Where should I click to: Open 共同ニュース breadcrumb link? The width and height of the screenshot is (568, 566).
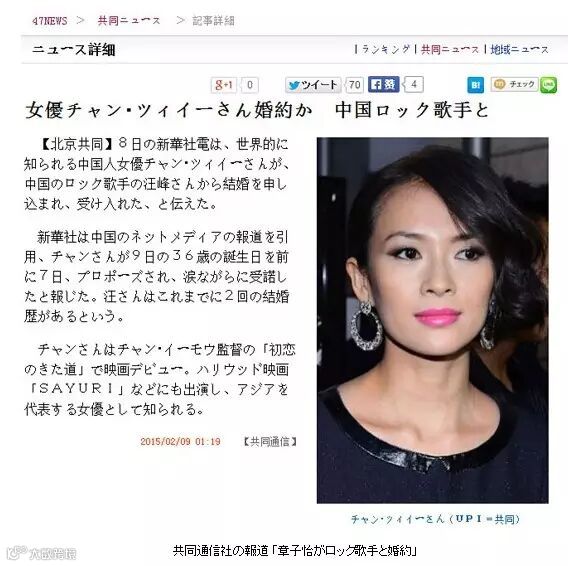[129, 21]
